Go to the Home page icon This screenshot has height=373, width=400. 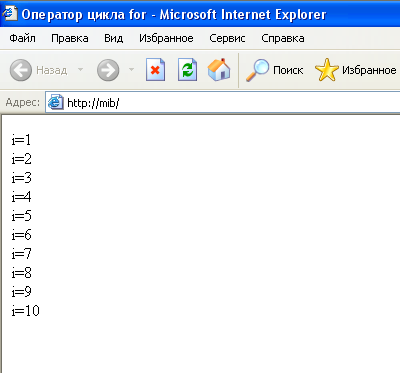coord(219,70)
